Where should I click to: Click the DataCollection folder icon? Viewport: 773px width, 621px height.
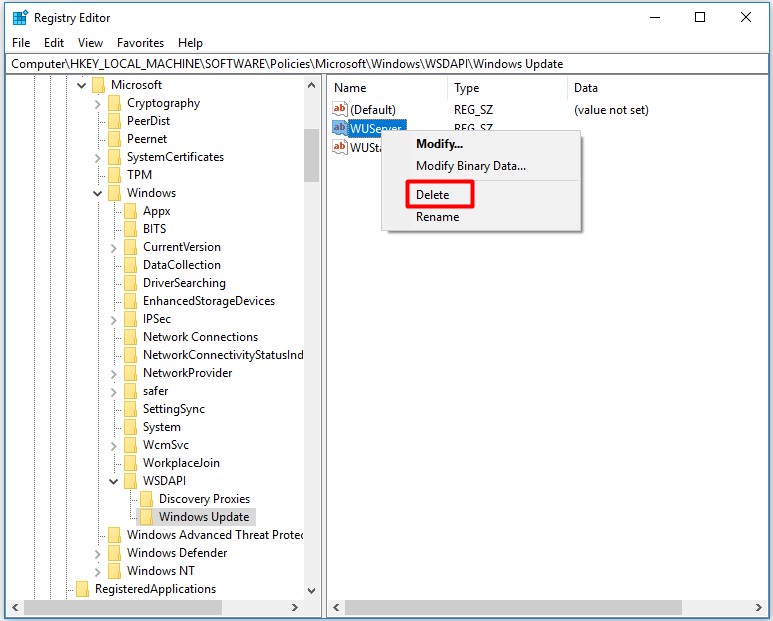point(131,265)
